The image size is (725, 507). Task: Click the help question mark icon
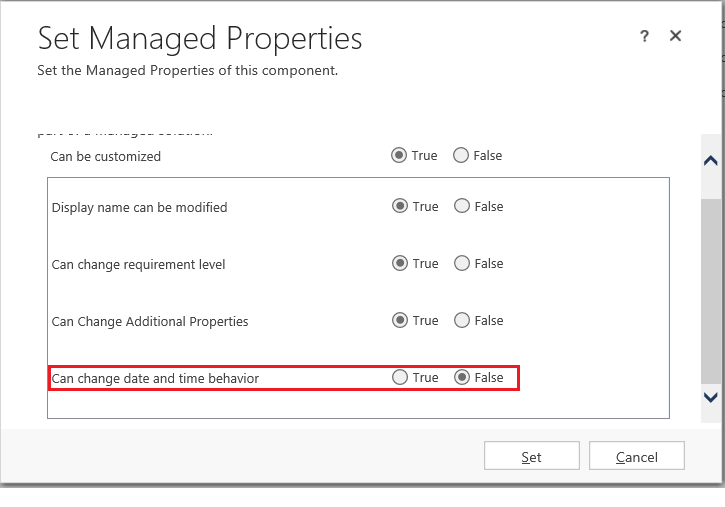(645, 36)
